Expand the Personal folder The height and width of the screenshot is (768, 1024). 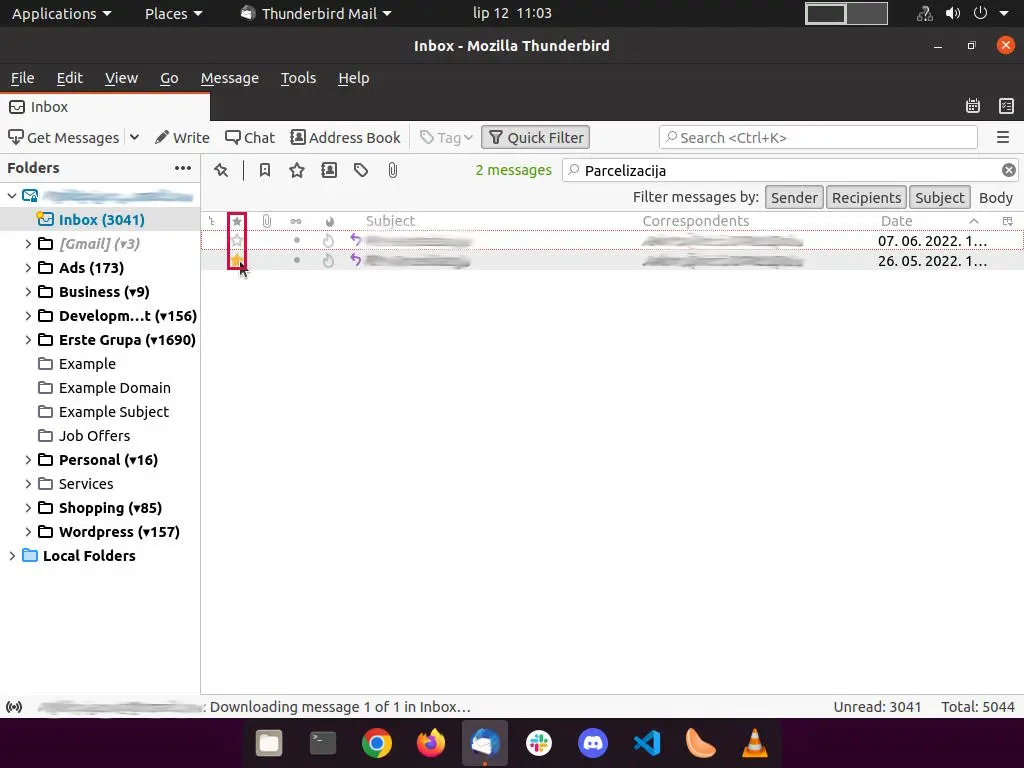pyautogui.click(x=28, y=460)
